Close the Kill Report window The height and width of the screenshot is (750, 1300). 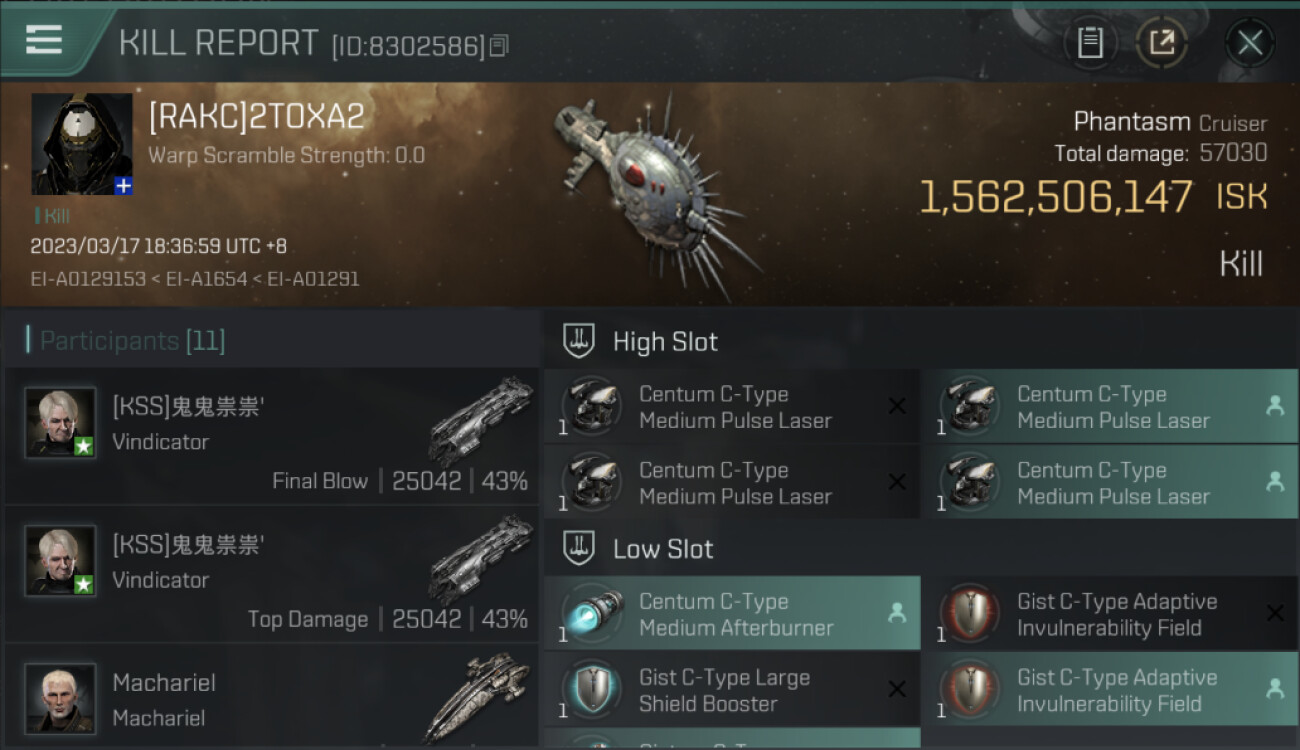click(1249, 43)
